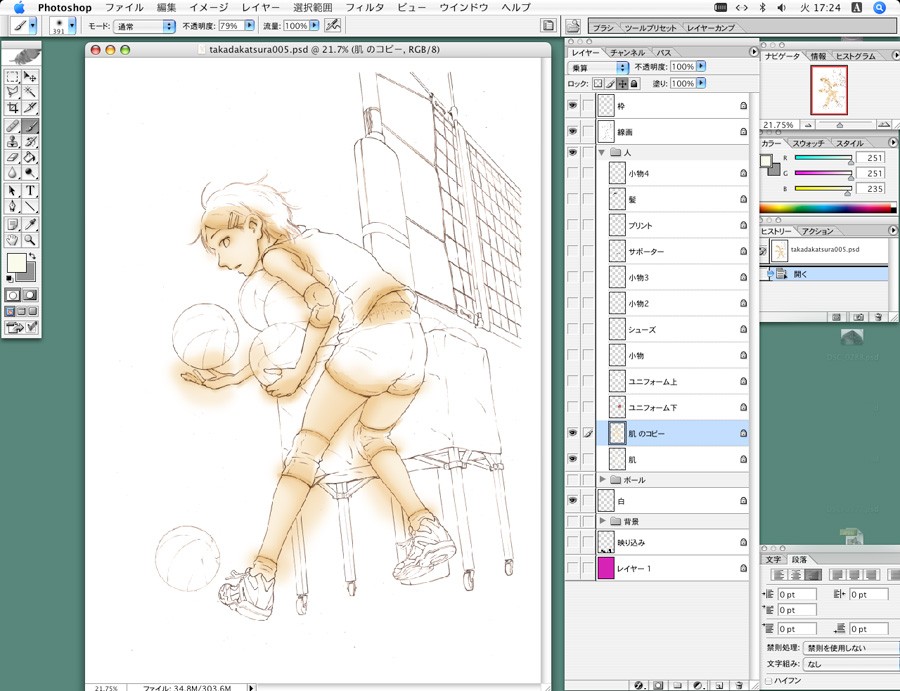This screenshot has width=900, height=691.
Task: Hide the 白 layer
Action: [572, 500]
